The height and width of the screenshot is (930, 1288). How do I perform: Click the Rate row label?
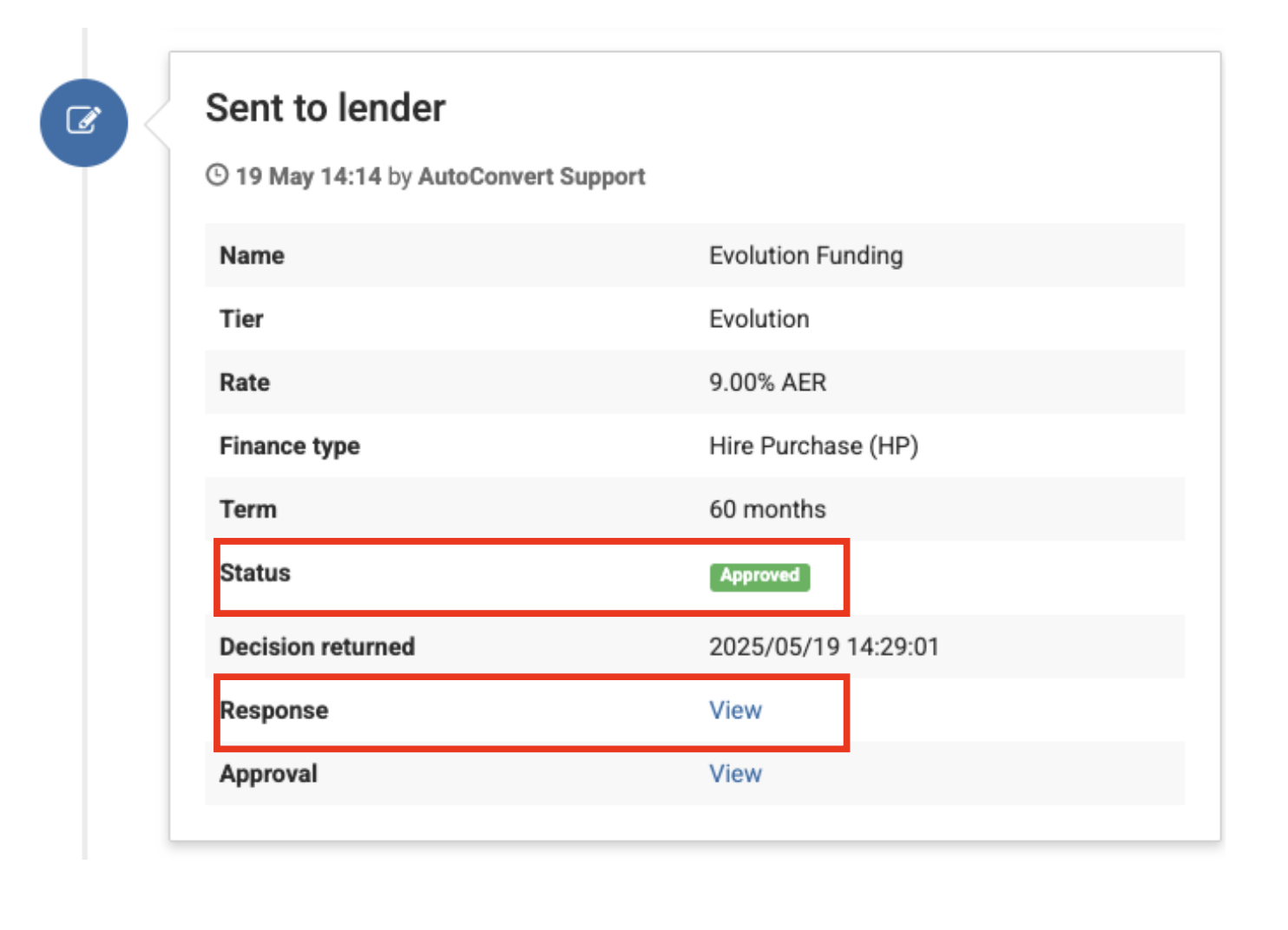click(x=245, y=382)
